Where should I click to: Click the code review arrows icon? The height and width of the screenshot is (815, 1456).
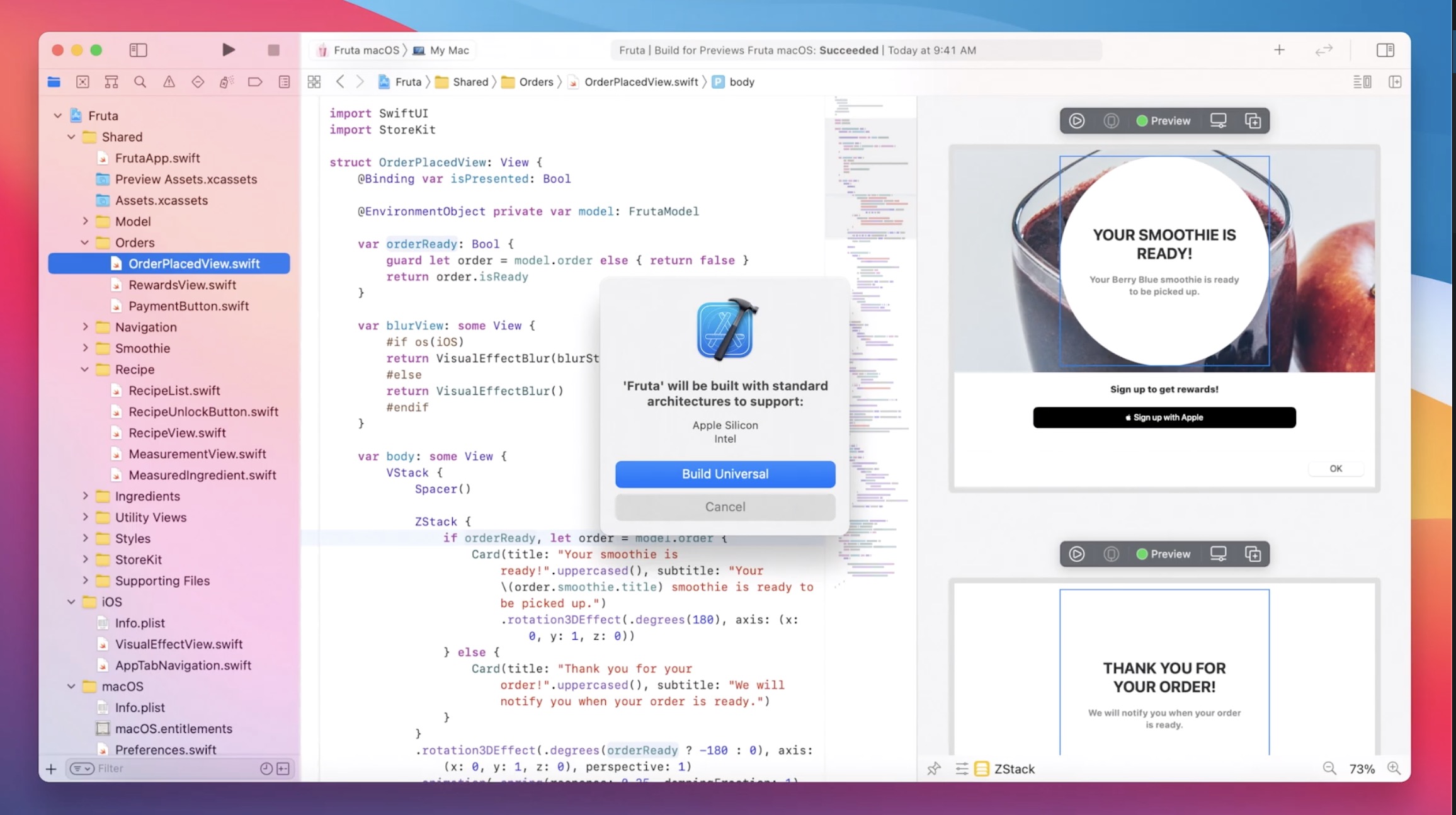tap(1324, 50)
